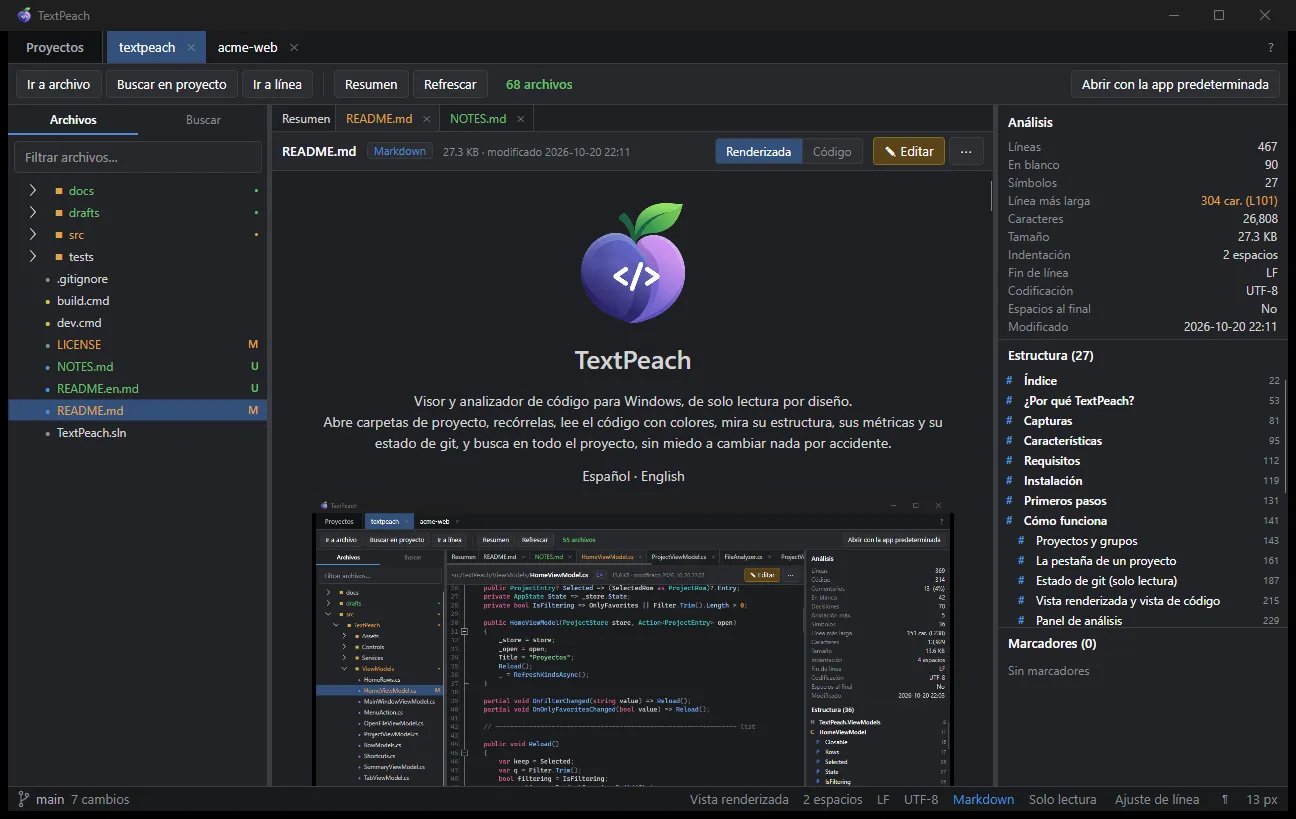This screenshot has height=819, width=1296.
Task: Click 7 cambios in the status bar
Action: [100, 799]
